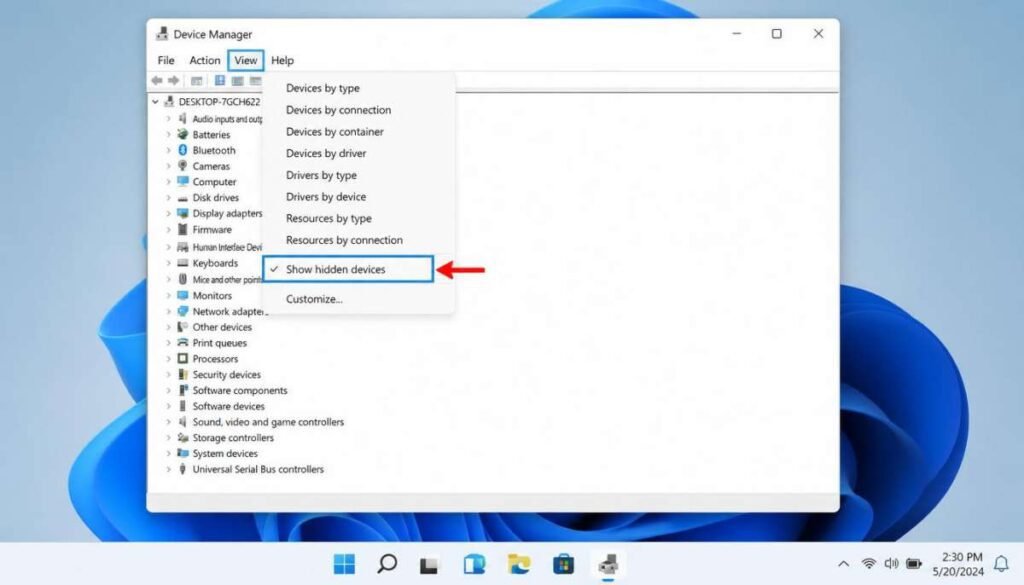This screenshot has width=1024, height=585.
Task: Close the View menu
Action: click(x=246, y=60)
